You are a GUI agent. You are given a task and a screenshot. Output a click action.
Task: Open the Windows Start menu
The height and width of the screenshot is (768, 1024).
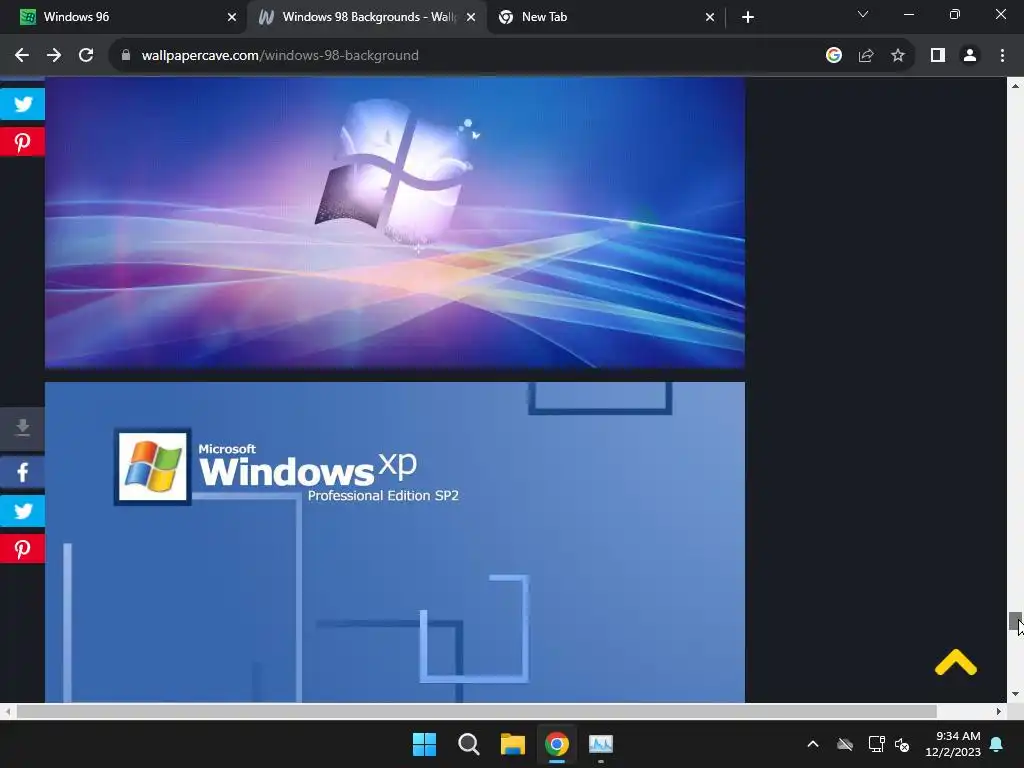pyautogui.click(x=424, y=744)
